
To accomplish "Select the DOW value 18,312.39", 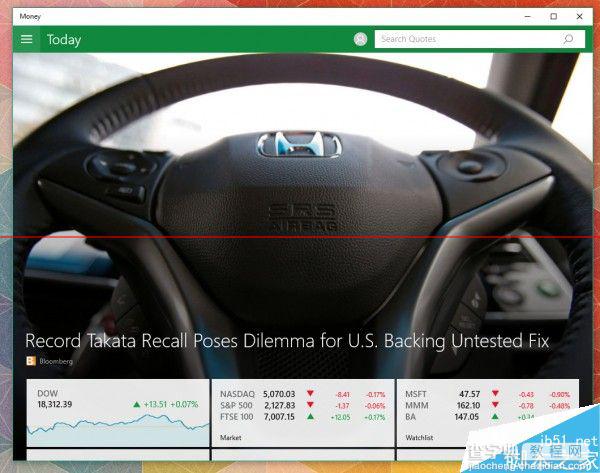I will coord(55,404).
